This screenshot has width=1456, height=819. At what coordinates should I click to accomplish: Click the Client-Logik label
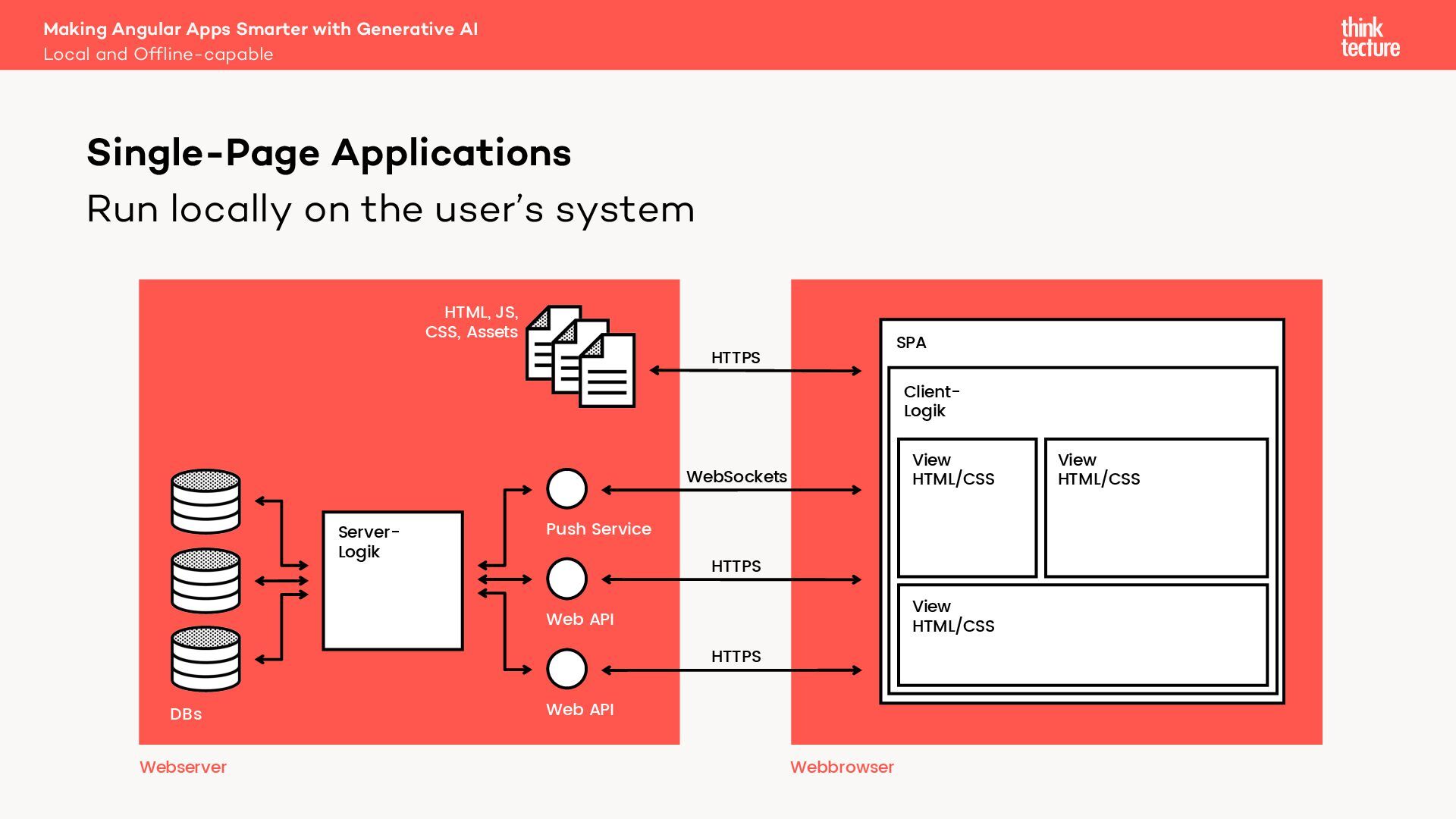pos(931,401)
